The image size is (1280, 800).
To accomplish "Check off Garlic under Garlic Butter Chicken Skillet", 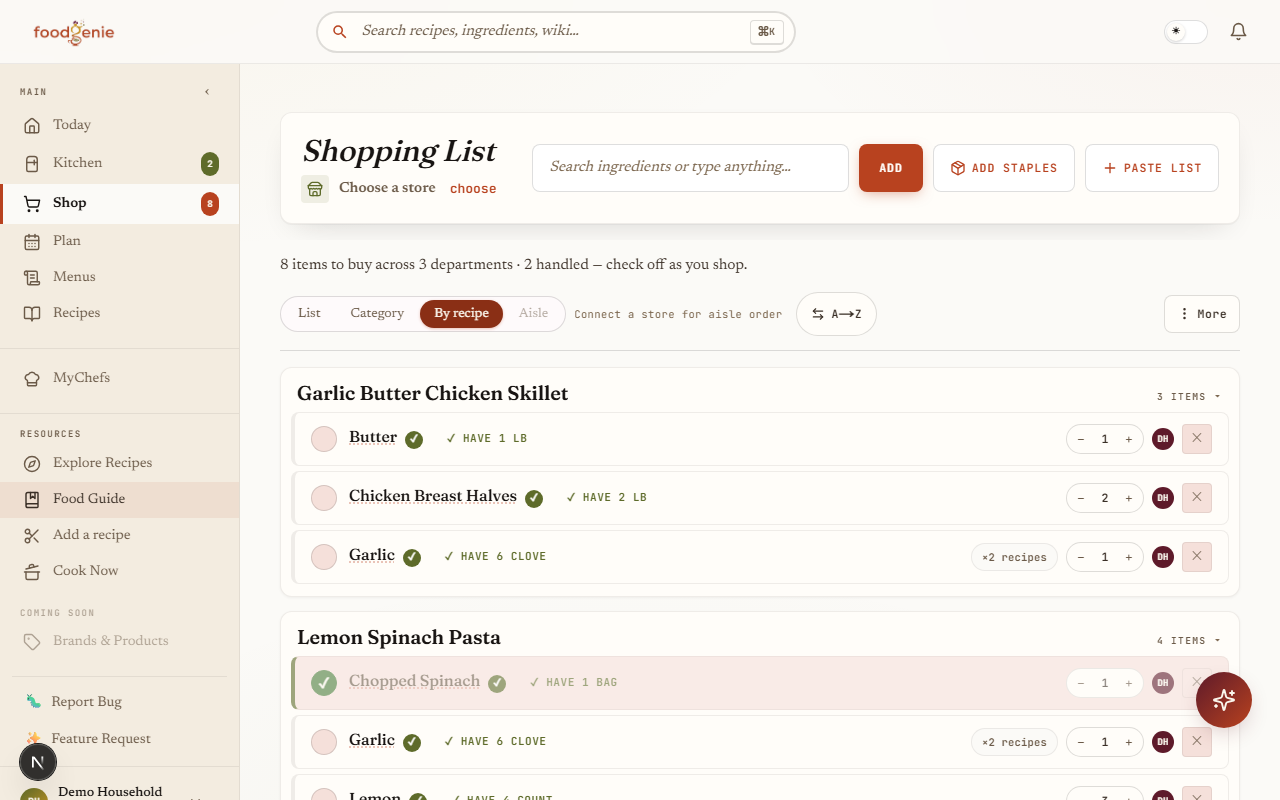I will tap(324, 557).
